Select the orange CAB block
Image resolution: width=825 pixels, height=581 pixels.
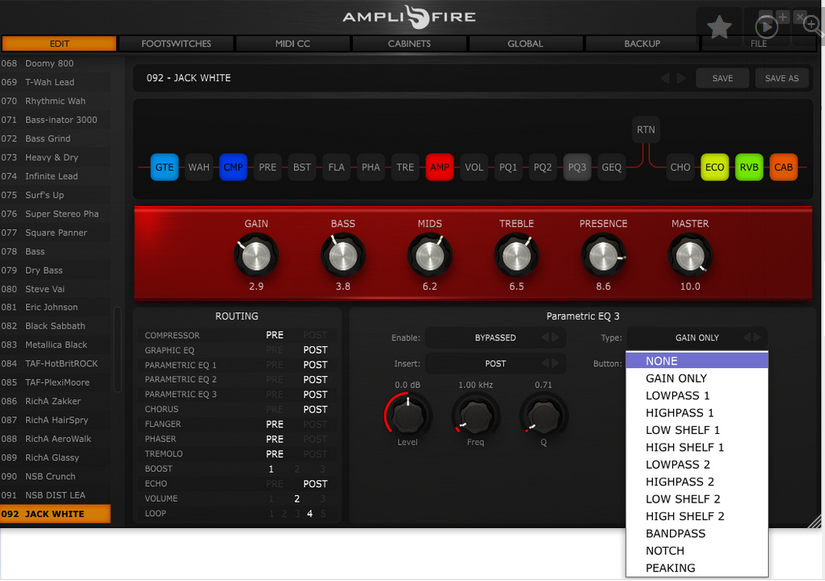(783, 167)
